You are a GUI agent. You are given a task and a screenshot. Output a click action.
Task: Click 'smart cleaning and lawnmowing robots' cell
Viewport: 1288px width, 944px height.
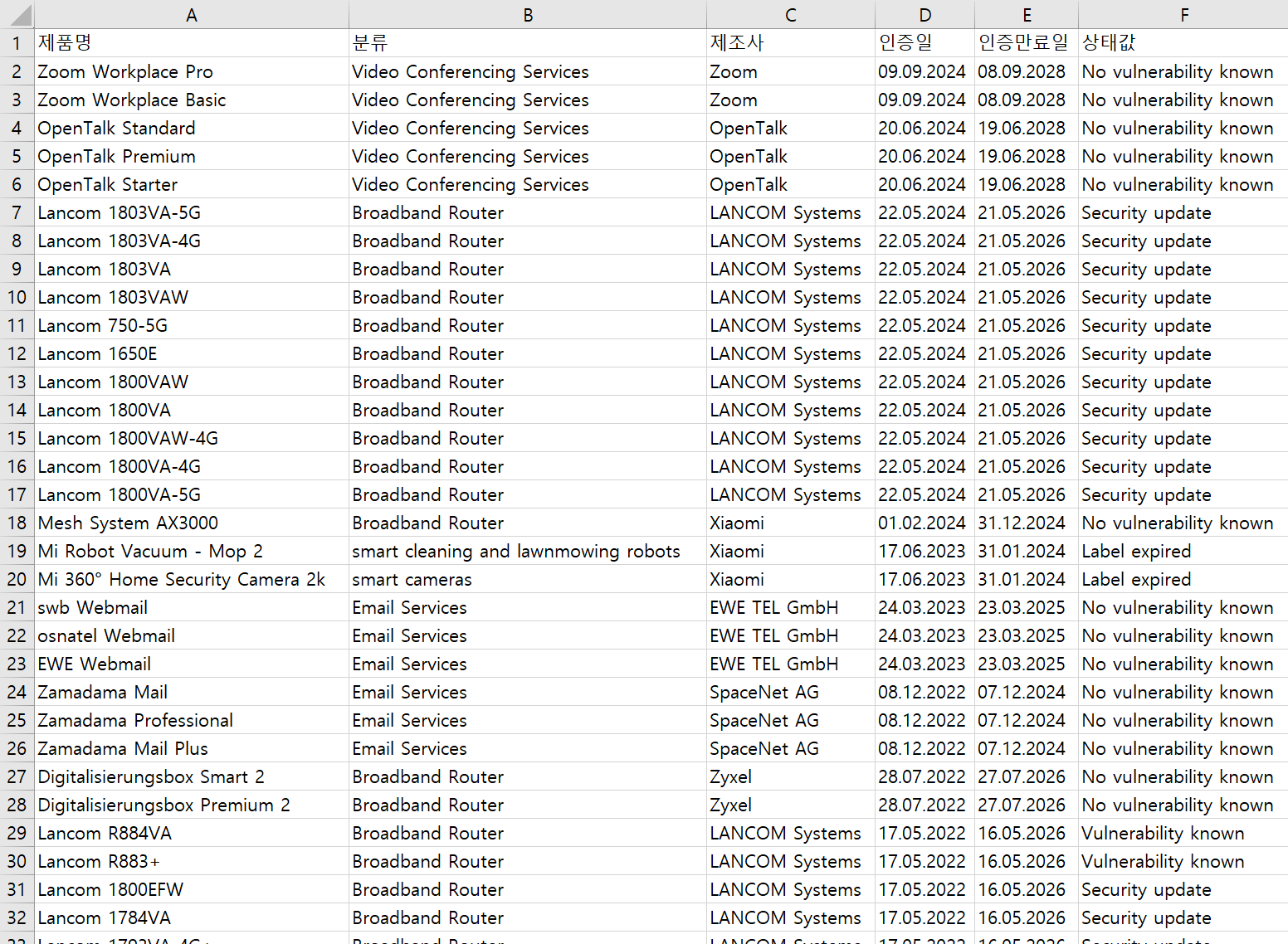click(x=528, y=551)
